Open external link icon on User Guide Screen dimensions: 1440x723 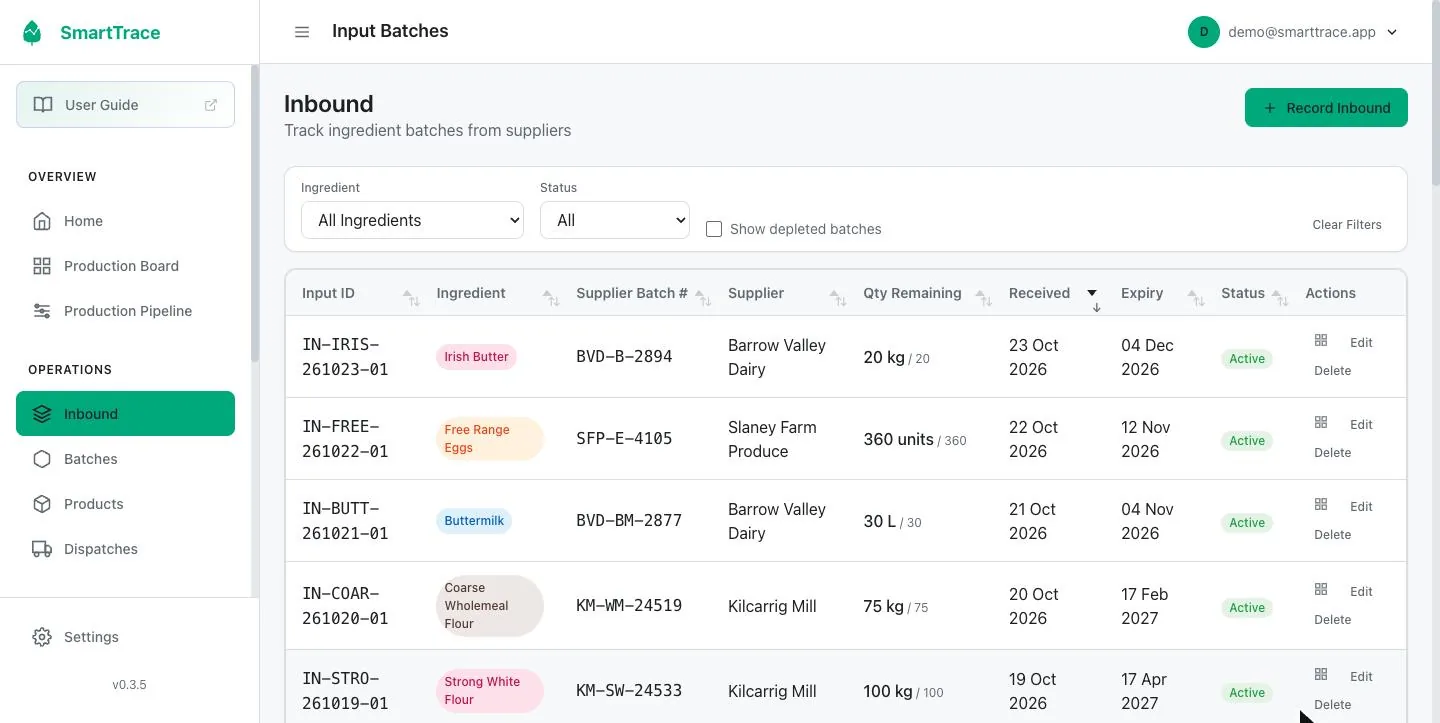pyautogui.click(x=211, y=105)
